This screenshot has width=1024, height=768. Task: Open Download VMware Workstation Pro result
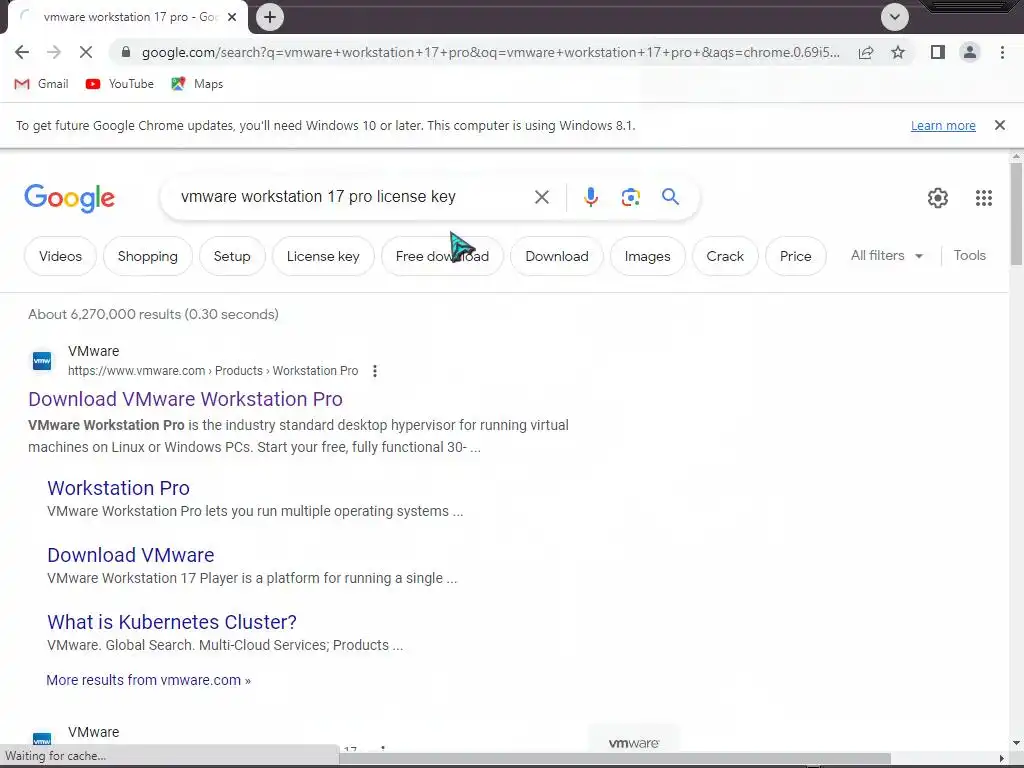point(185,399)
